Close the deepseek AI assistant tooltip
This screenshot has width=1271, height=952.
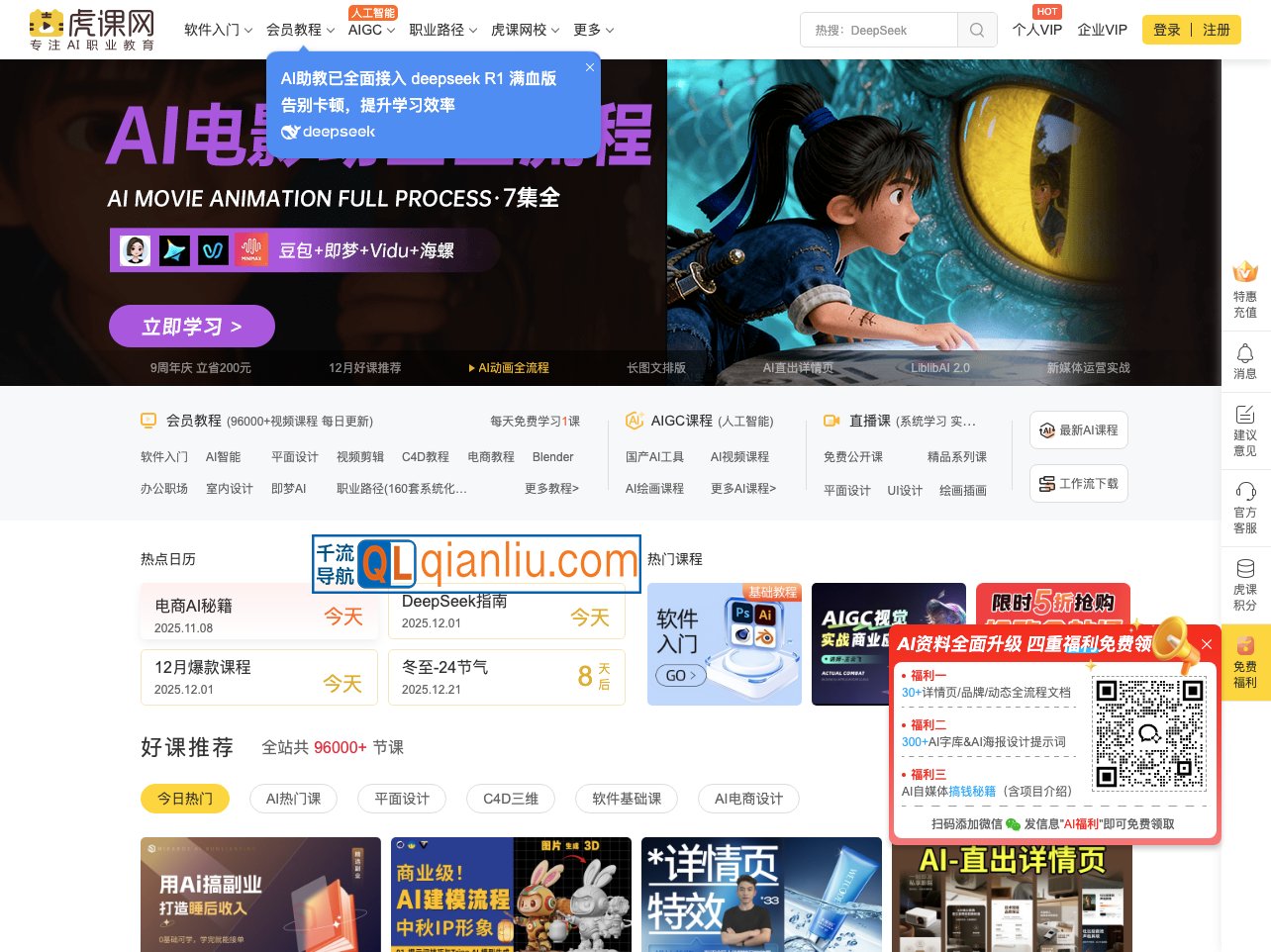590,67
